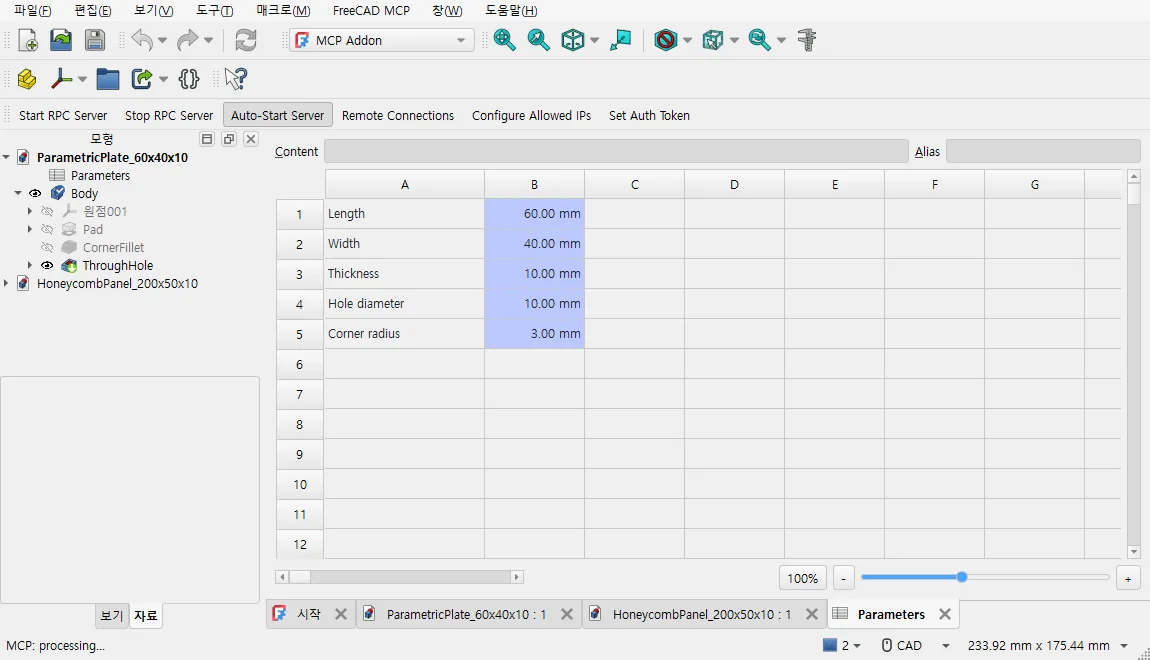Open Remote Connections
This screenshot has width=1150, height=660.
tap(398, 115)
